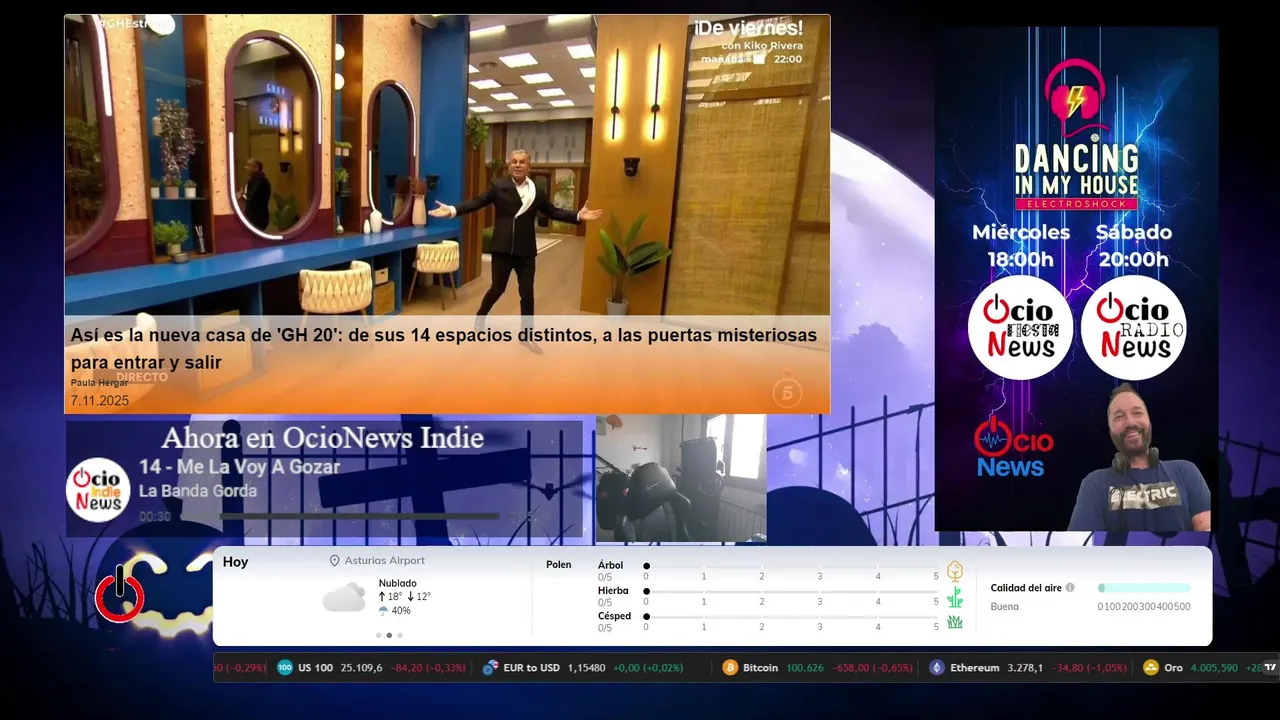The width and height of the screenshot is (1280, 720).
Task: Click the 'Nublado' weather condition text
Action: [x=397, y=583]
